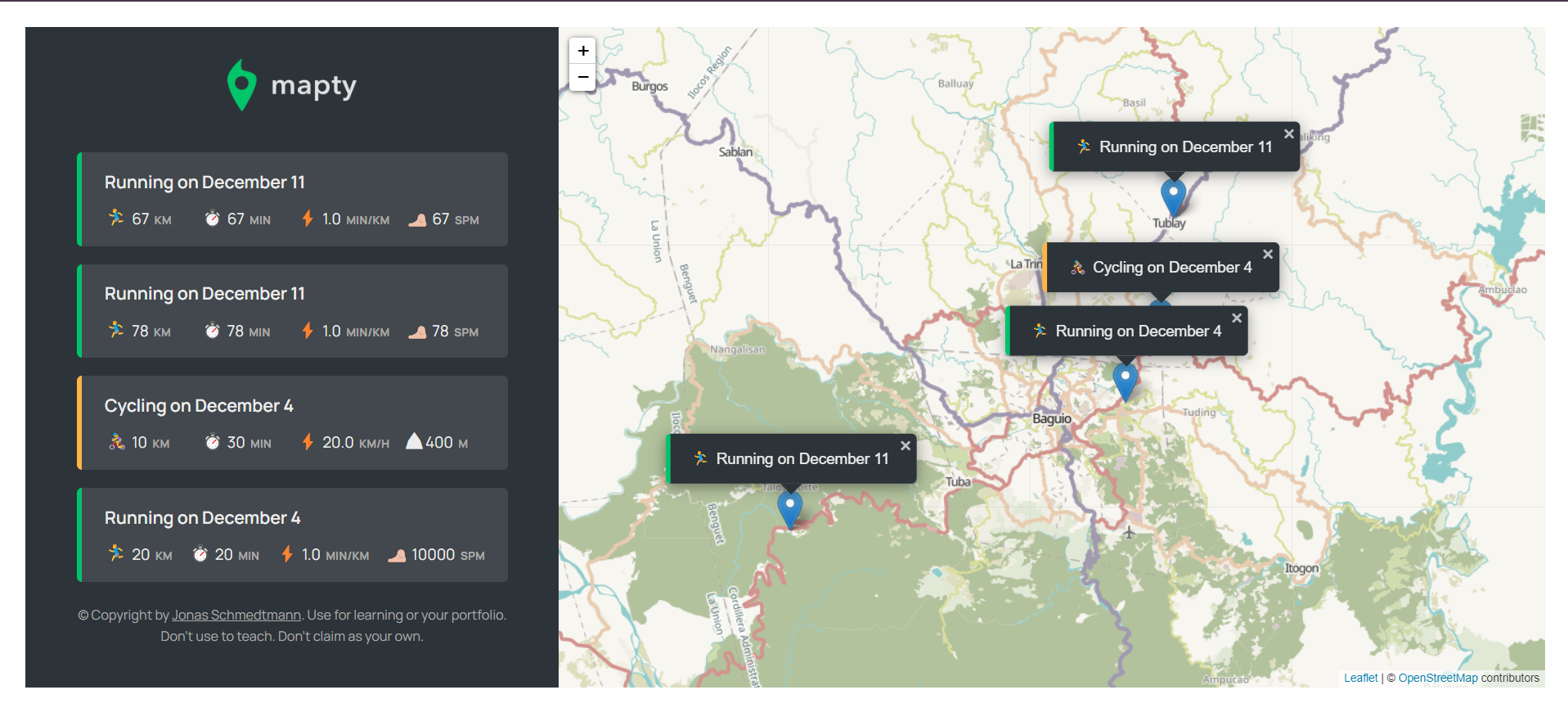Open the Running on December 11 67 km workout
Viewport: 1568px width, 708px height.
pos(292,199)
